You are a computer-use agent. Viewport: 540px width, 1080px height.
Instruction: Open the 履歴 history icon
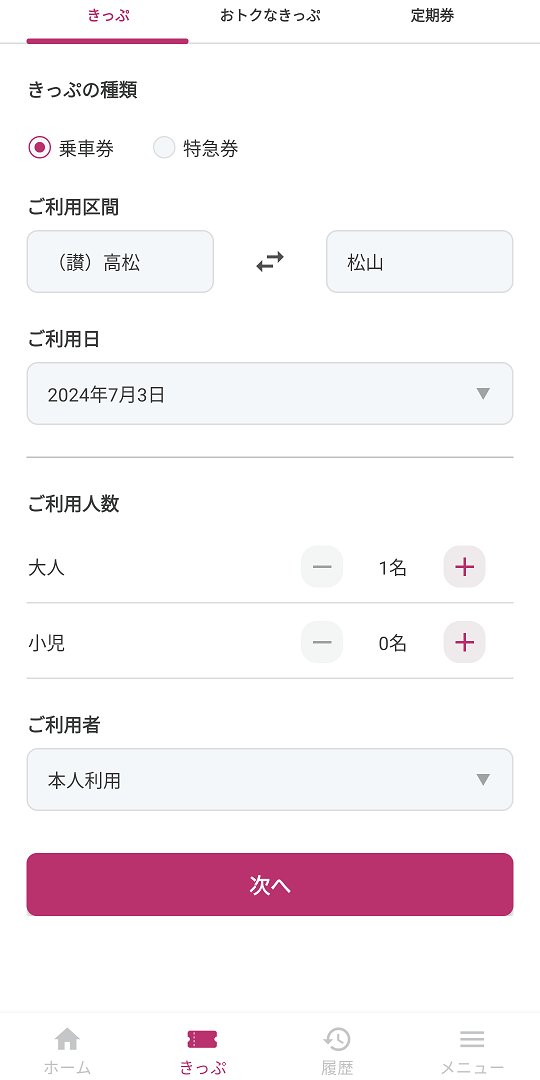pos(338,1039)
